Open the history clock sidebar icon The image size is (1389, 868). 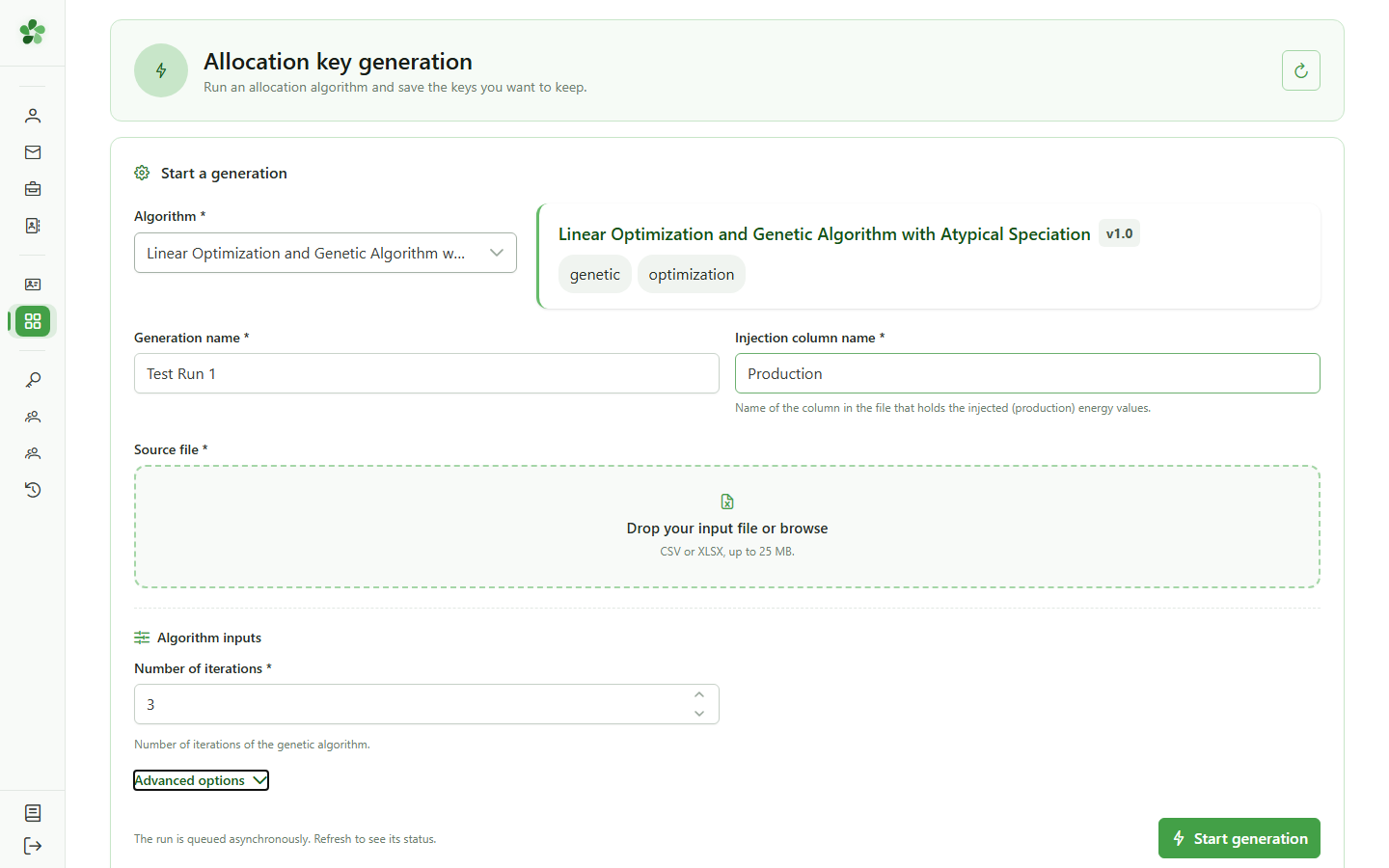click(33, 490)
